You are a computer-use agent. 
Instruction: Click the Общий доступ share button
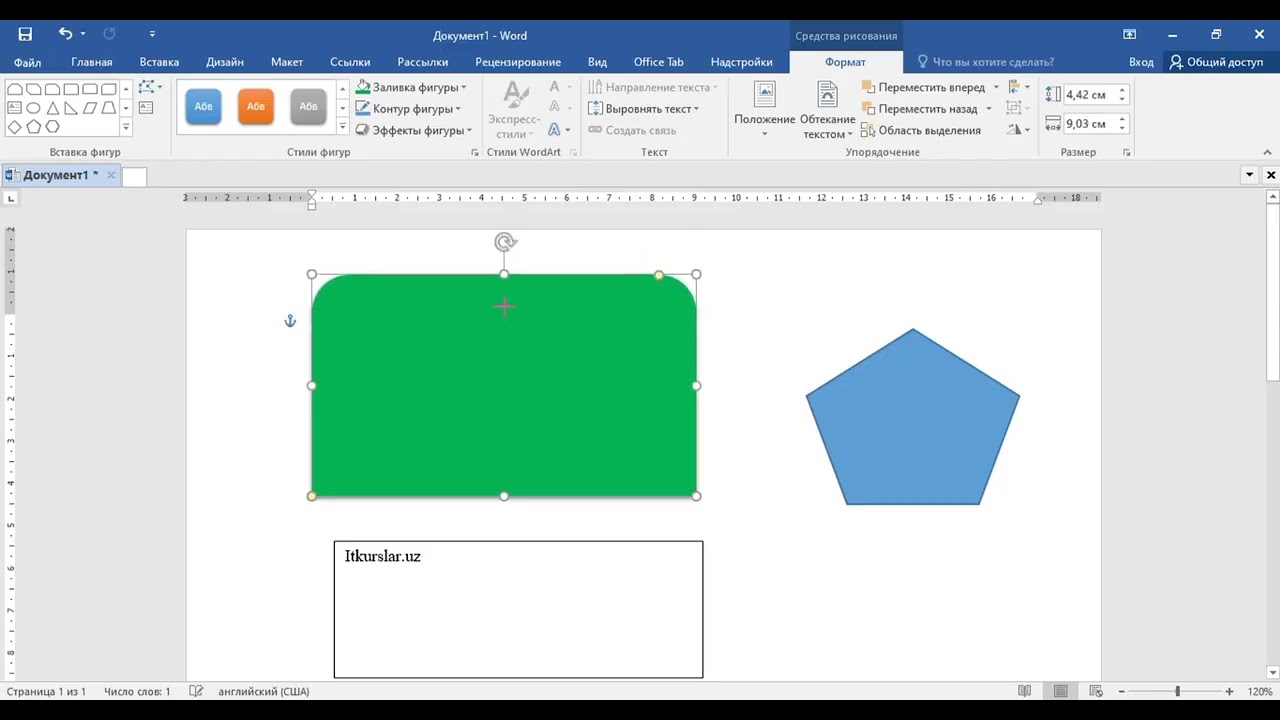tap(1216, 62)
